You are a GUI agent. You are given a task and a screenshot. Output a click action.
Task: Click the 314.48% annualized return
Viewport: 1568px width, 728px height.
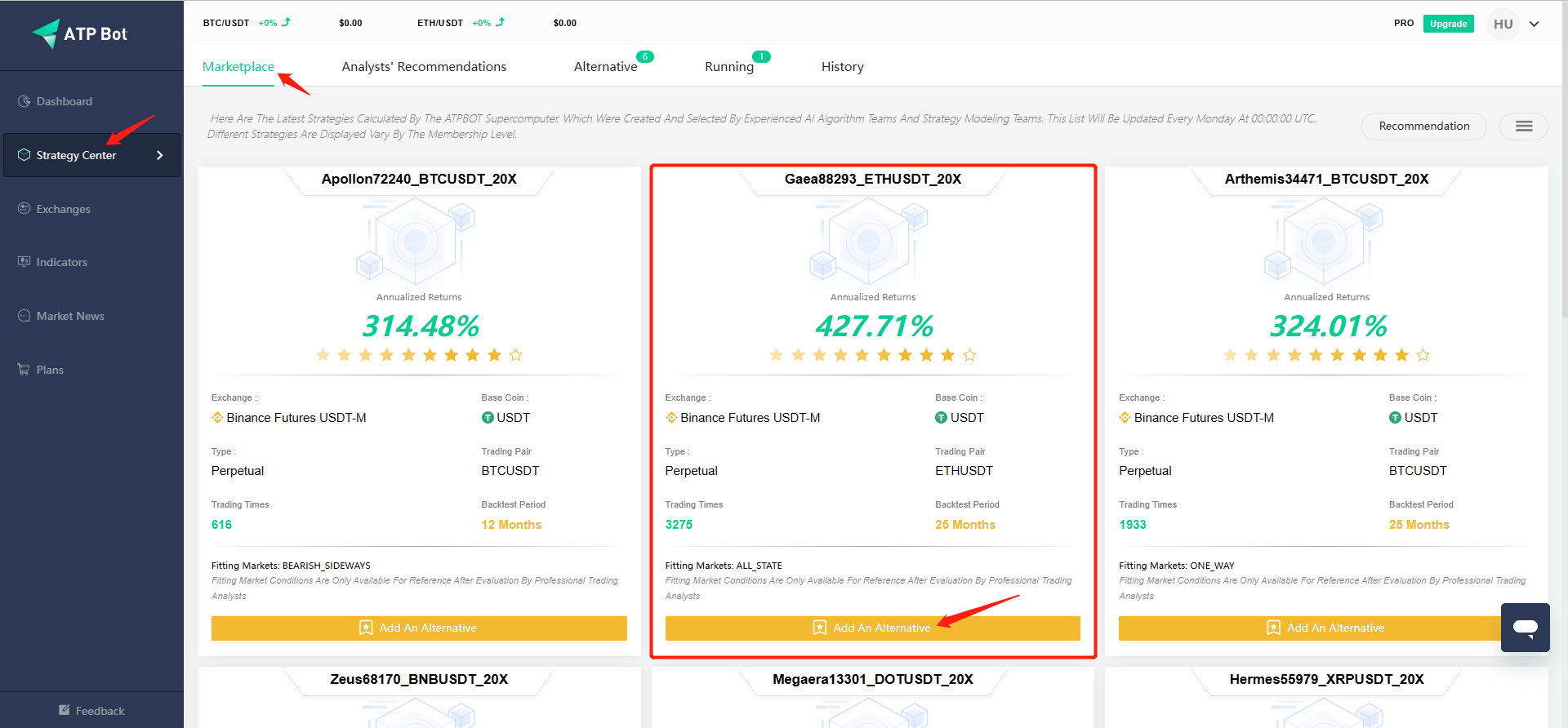tap(421, 326)
